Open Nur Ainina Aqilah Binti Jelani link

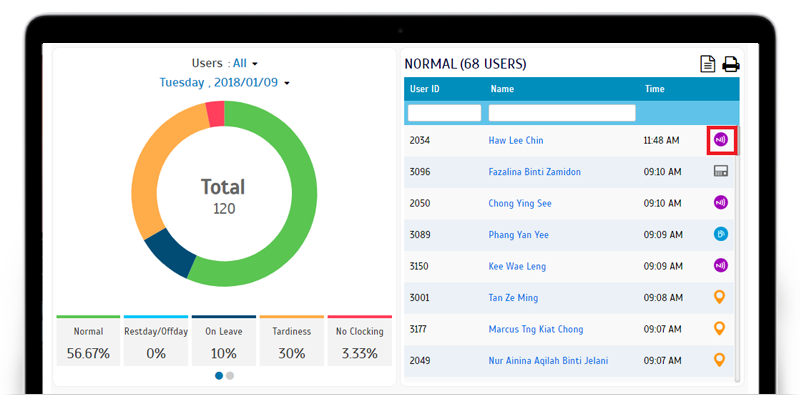click(x=548, y=361)
